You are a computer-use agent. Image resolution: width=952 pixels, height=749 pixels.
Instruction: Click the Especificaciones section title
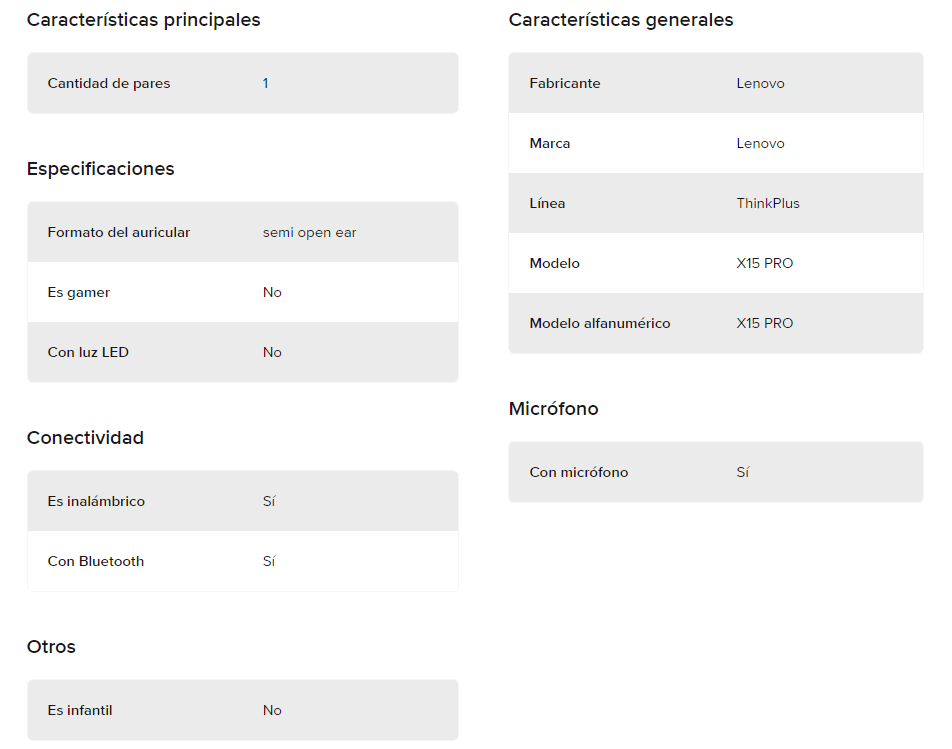pos(101,169)
